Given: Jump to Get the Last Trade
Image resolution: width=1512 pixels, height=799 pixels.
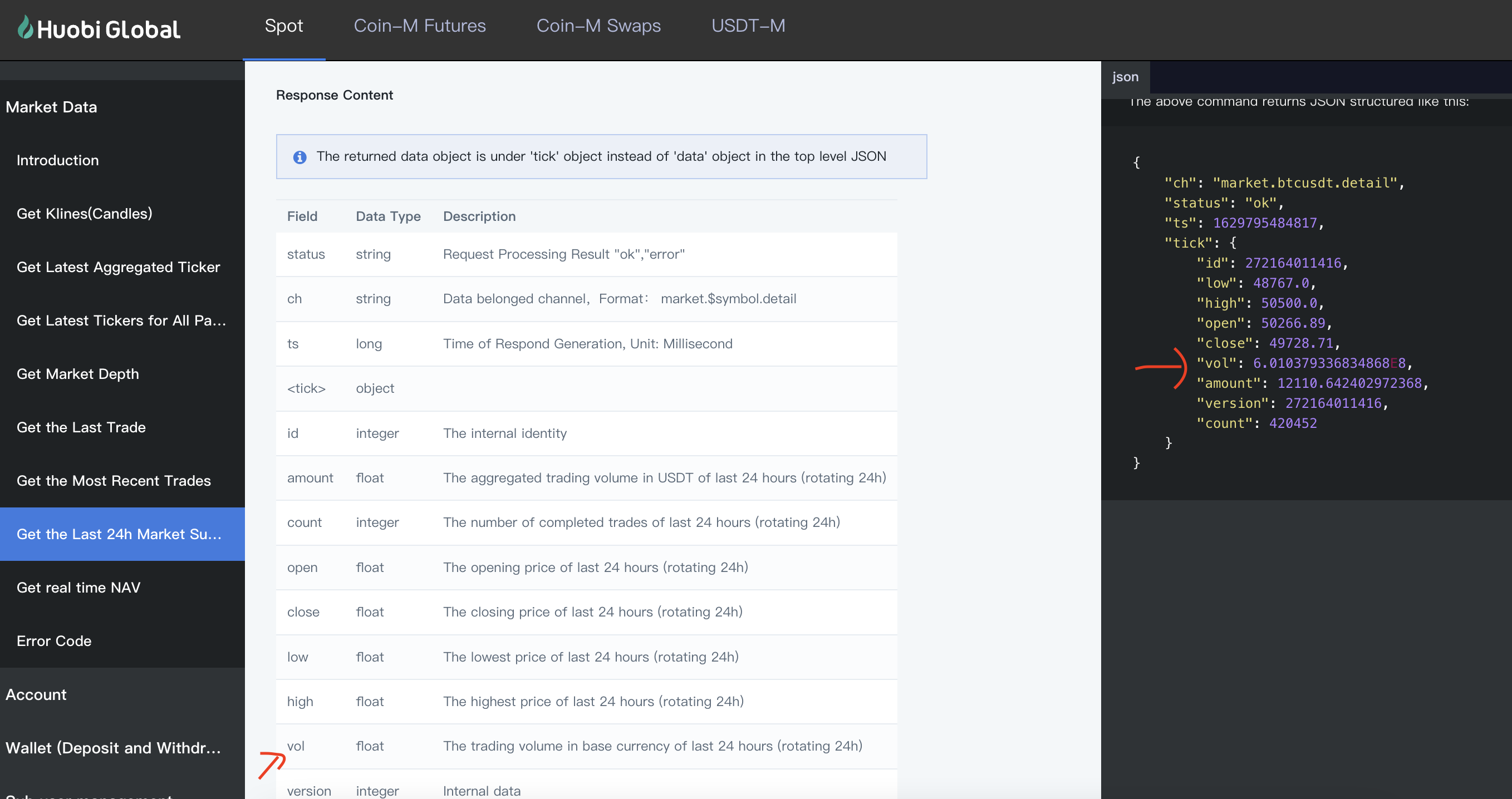Looking at the screenshot, I should point(81,427).
